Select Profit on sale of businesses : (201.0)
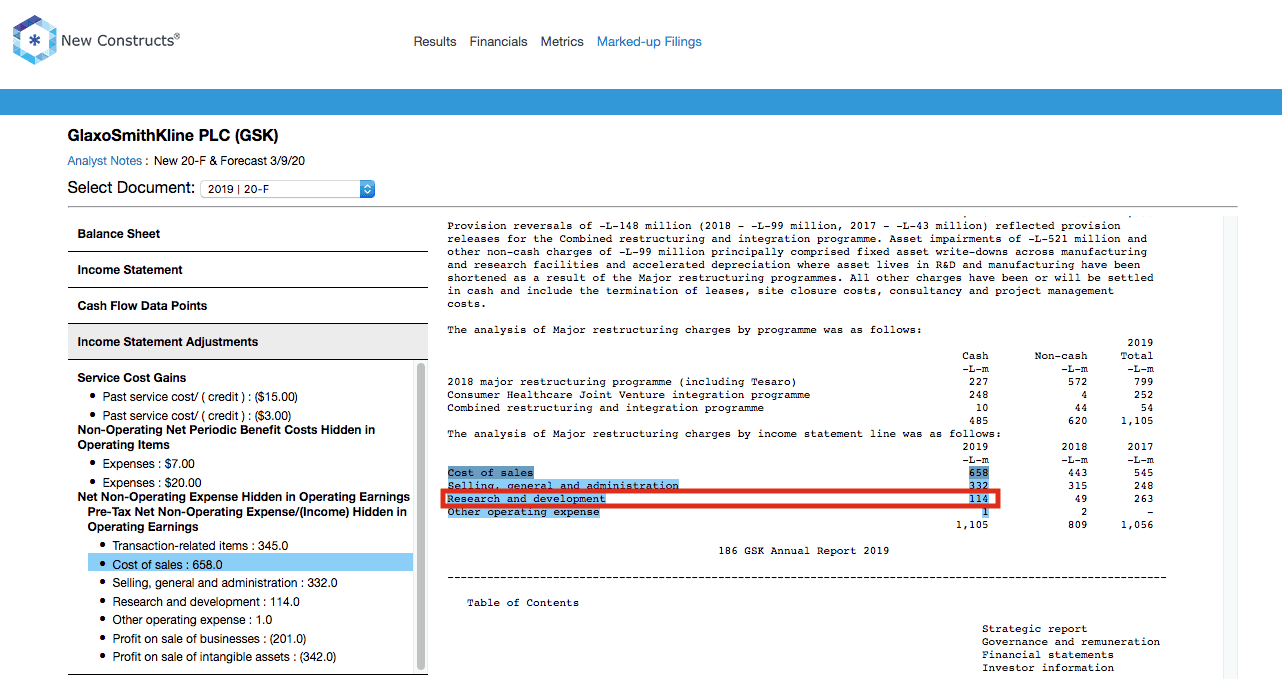This screenshot has width=1282, height=679. 209,639
